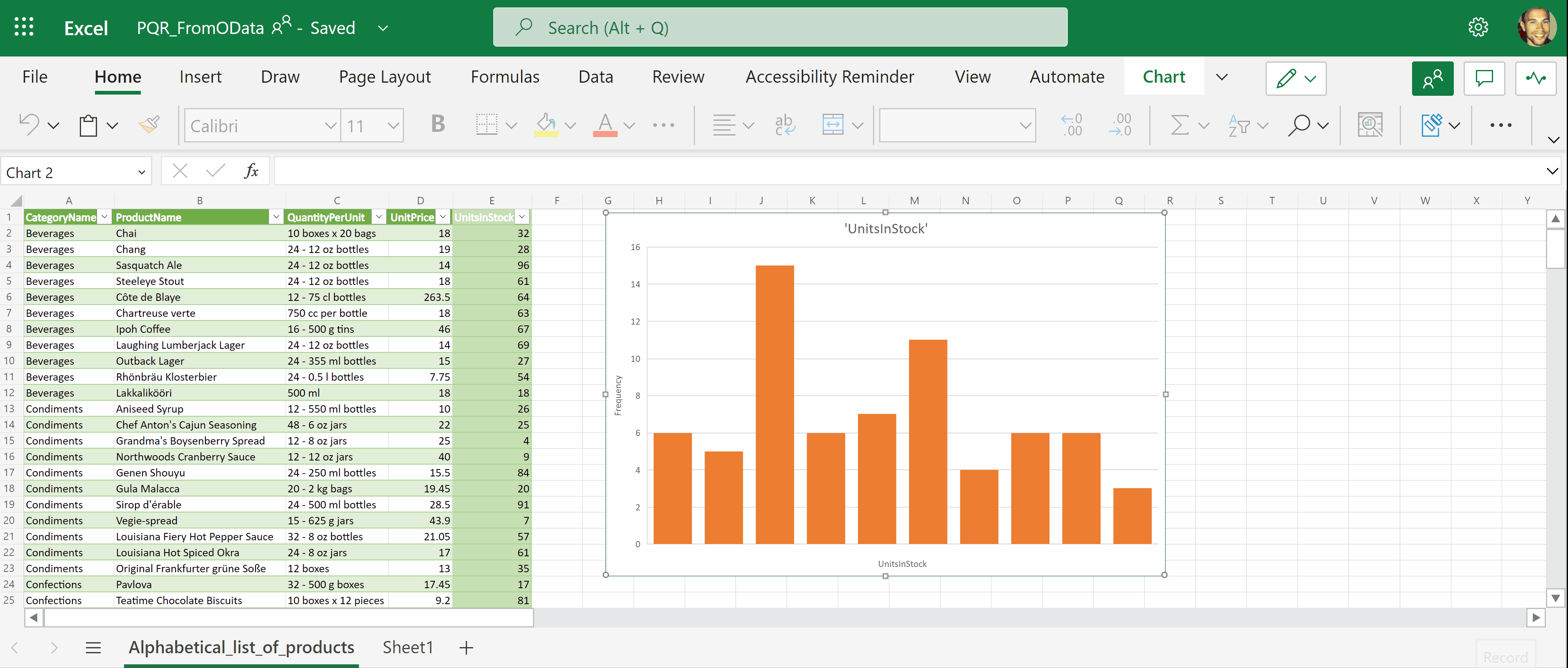Apply the Format Painter
1568x668 pixels.
coord(148,125)
